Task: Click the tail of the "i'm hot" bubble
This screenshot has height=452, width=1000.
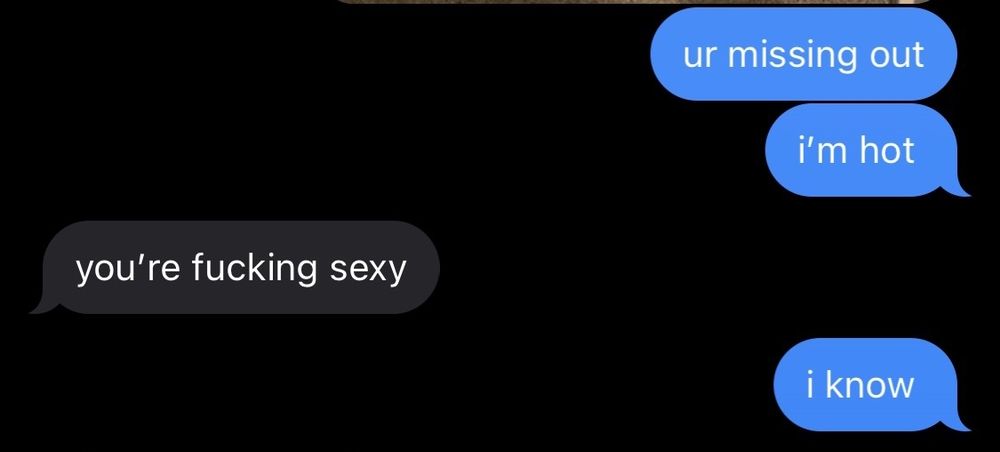Action: pos(960,188)
